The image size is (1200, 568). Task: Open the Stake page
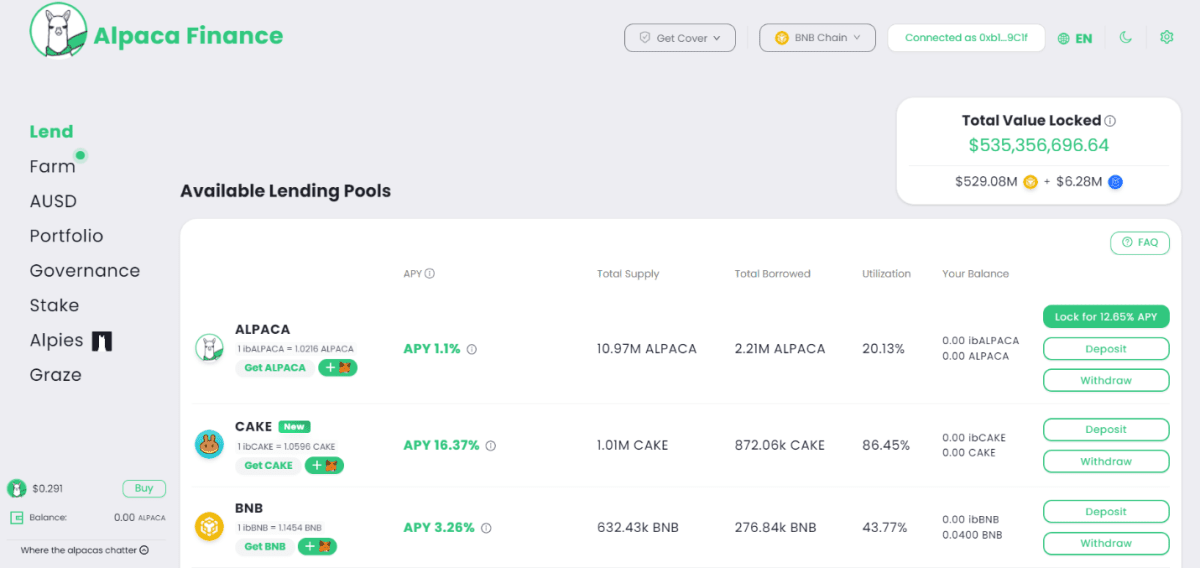54,305
